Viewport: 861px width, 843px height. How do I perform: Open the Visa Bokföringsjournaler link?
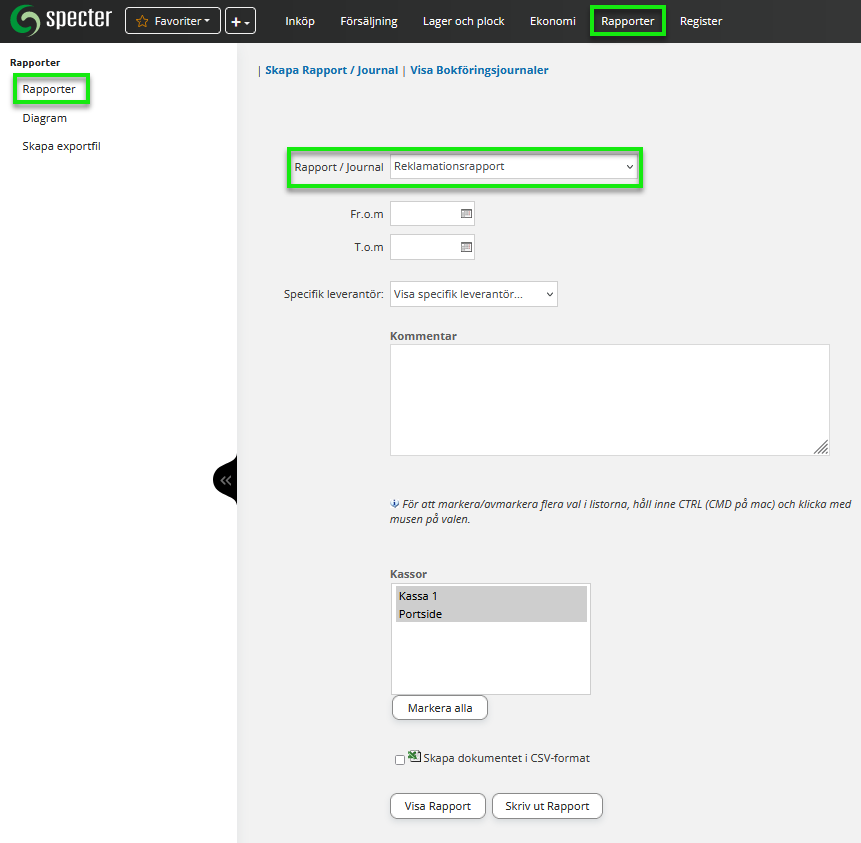point(479,71)
